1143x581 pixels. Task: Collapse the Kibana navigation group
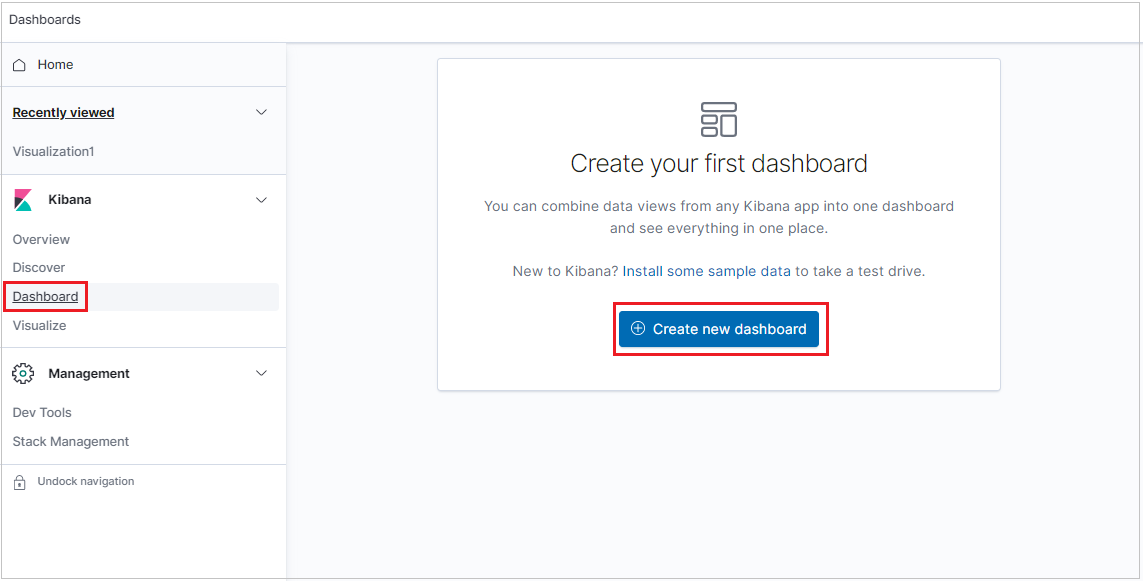261,199
